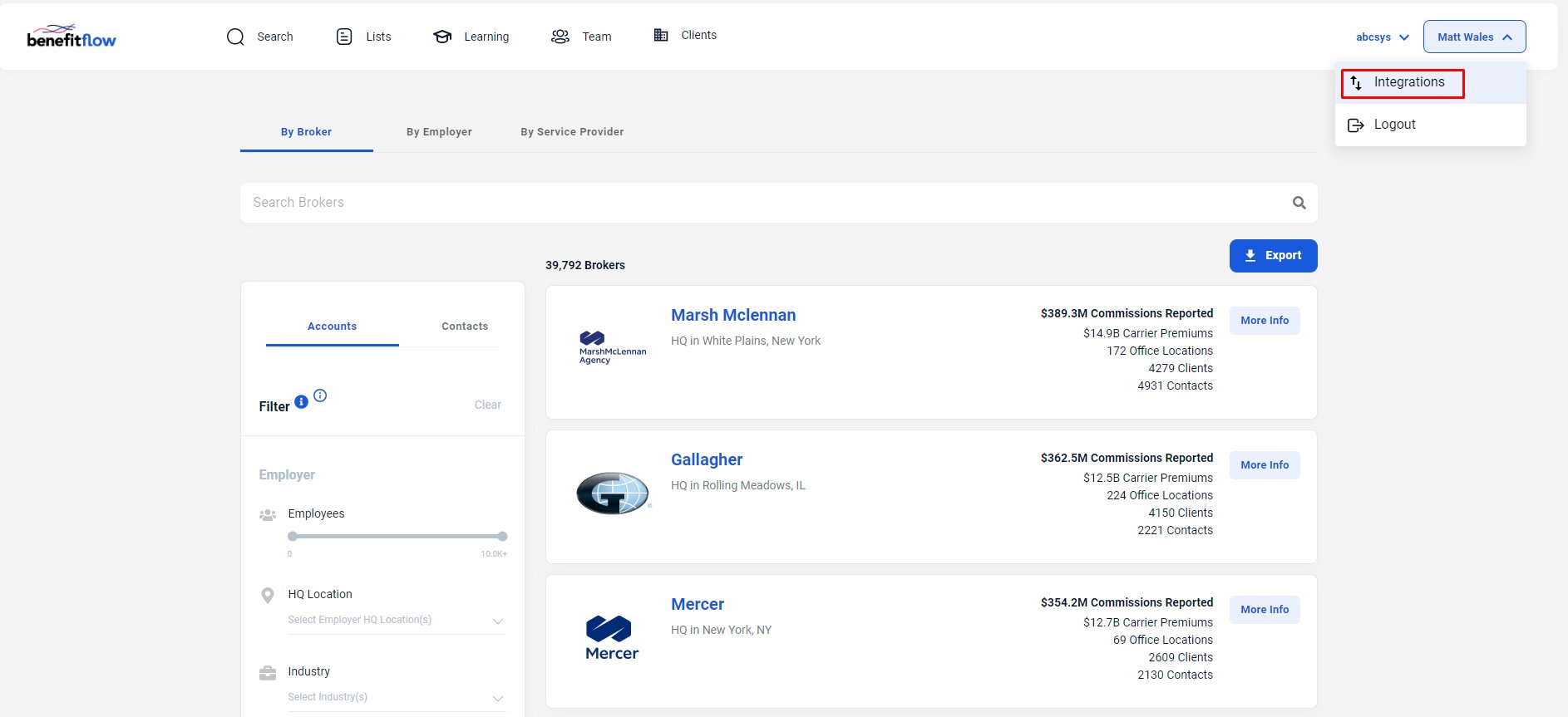Switch to the By Employer tab
Image resolution: width=1568 pixels, height=717 pixels.
(x=439, y=132)
